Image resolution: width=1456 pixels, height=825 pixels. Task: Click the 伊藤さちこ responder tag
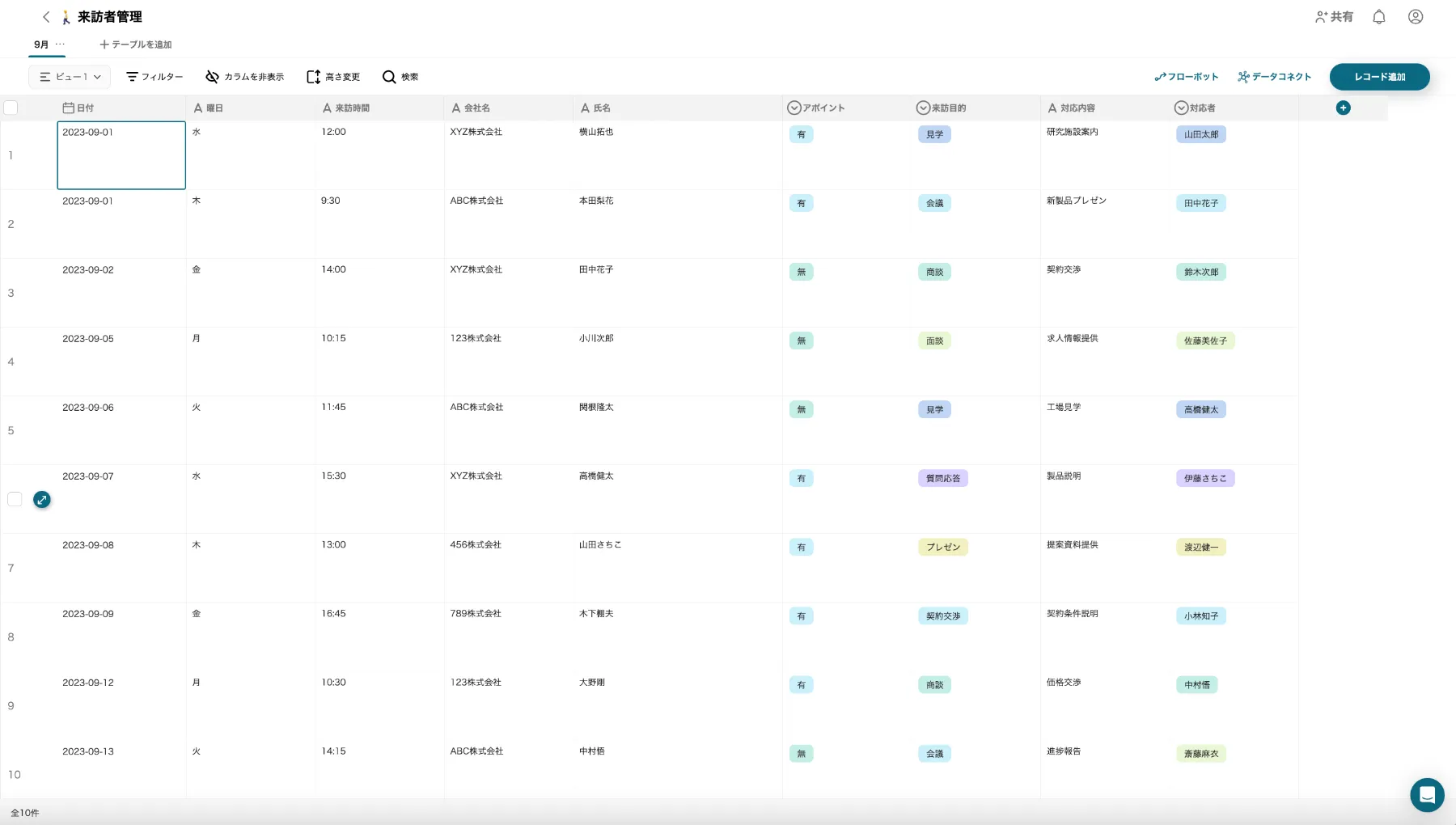pos(1205,478)
